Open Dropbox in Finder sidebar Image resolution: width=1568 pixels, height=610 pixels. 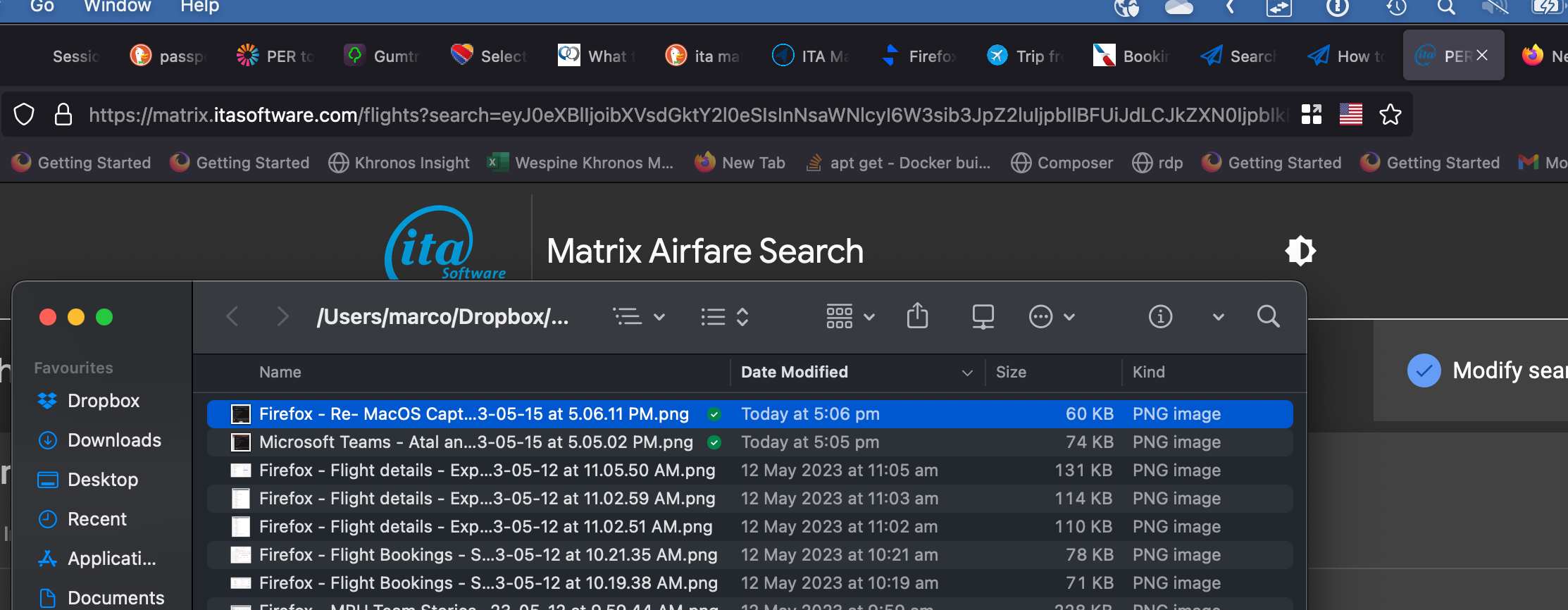[x=89, y=401]
